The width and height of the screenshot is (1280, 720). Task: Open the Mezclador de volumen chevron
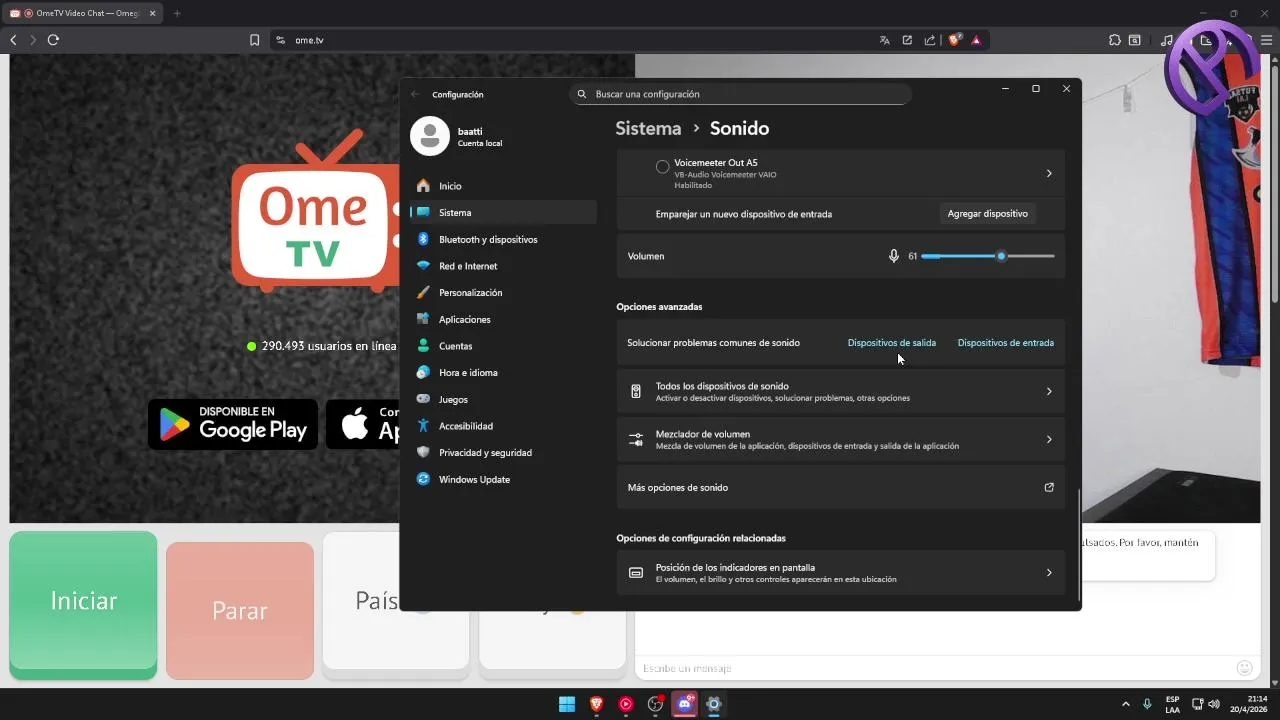[x=1049, y=439]
